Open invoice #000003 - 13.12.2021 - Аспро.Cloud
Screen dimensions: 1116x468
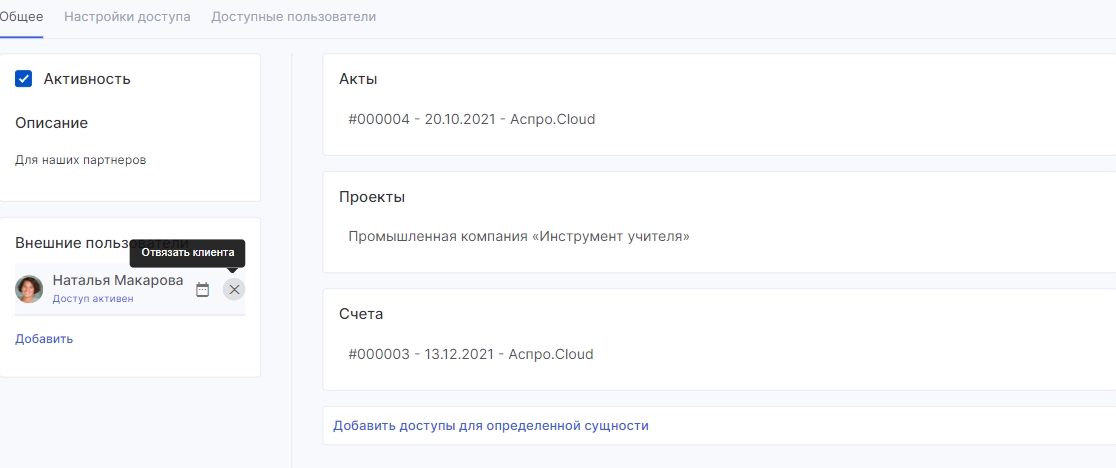(471, 354)
